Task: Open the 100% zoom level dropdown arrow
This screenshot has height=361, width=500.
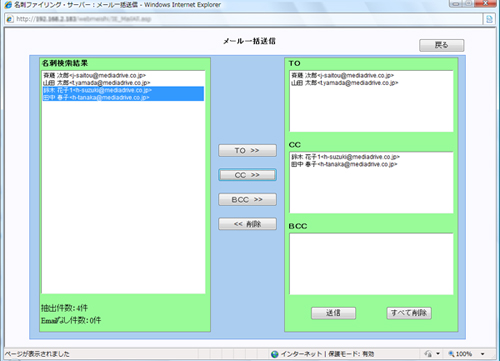Action: point(482,354)
